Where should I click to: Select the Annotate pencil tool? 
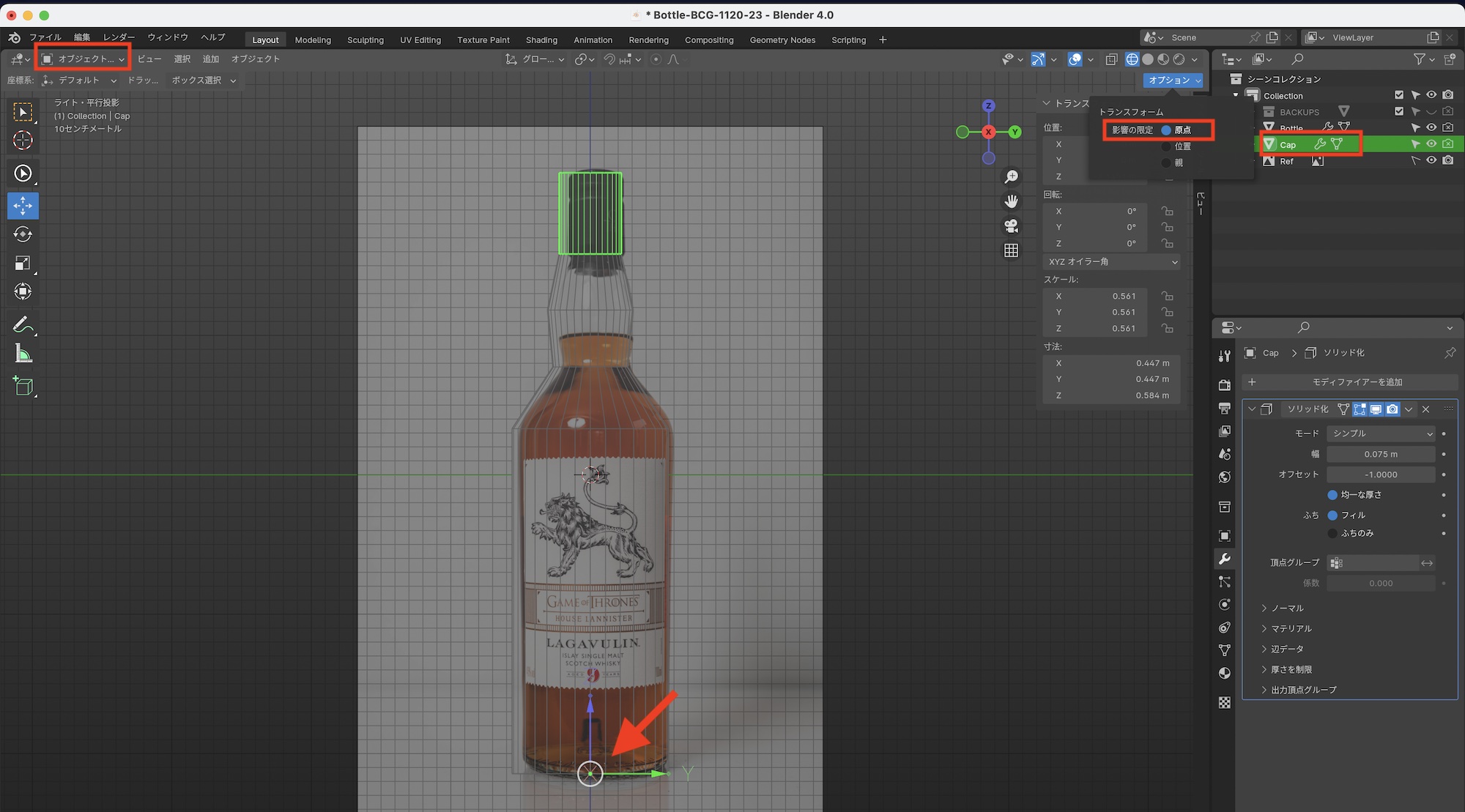pos(23,324)
